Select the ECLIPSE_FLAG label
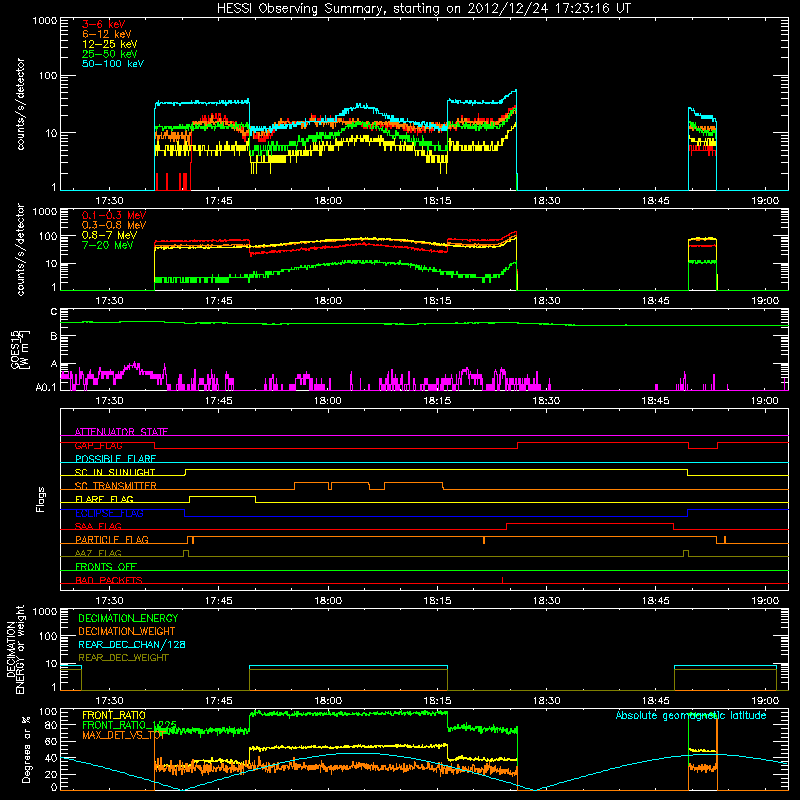 click(109, 513)
